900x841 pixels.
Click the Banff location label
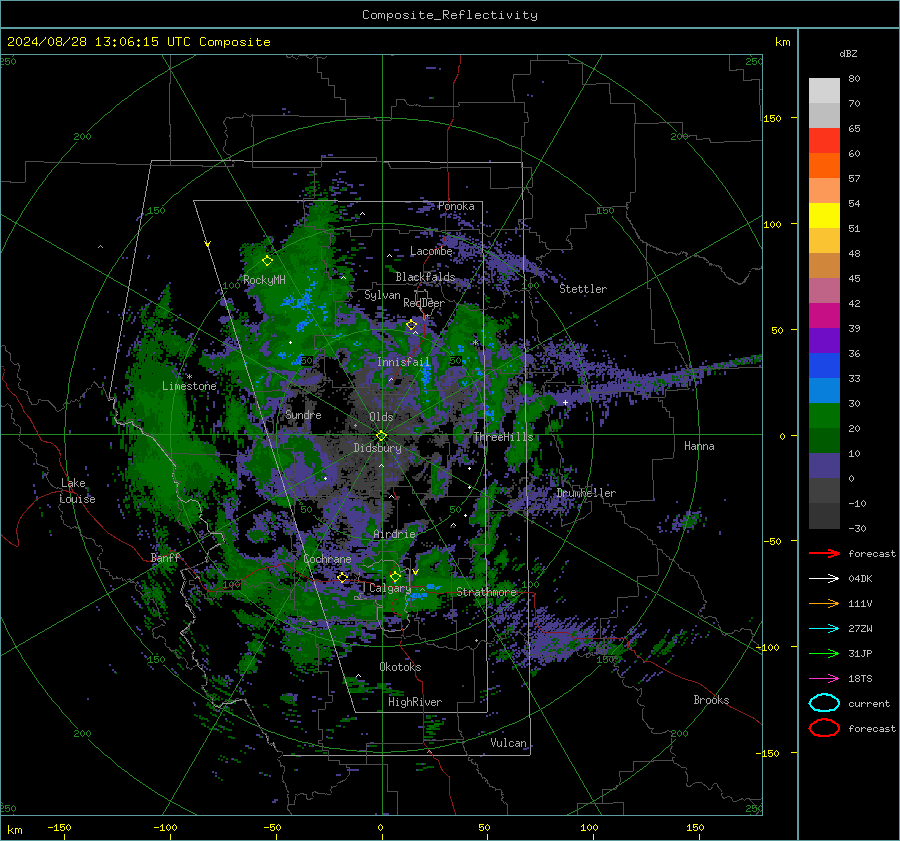click(165, 558)
